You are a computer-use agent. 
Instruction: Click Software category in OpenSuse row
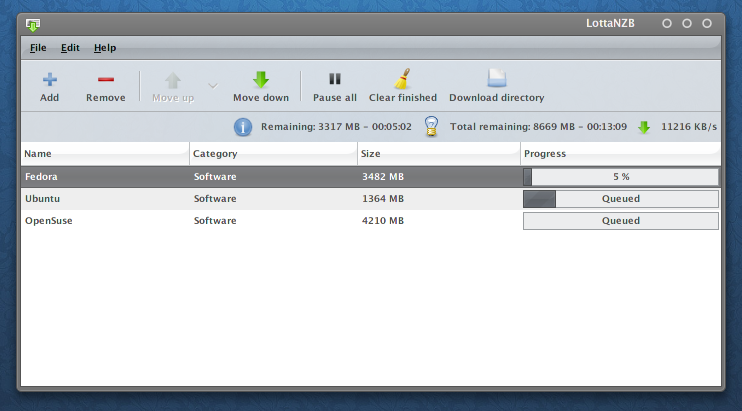point(215,221)
